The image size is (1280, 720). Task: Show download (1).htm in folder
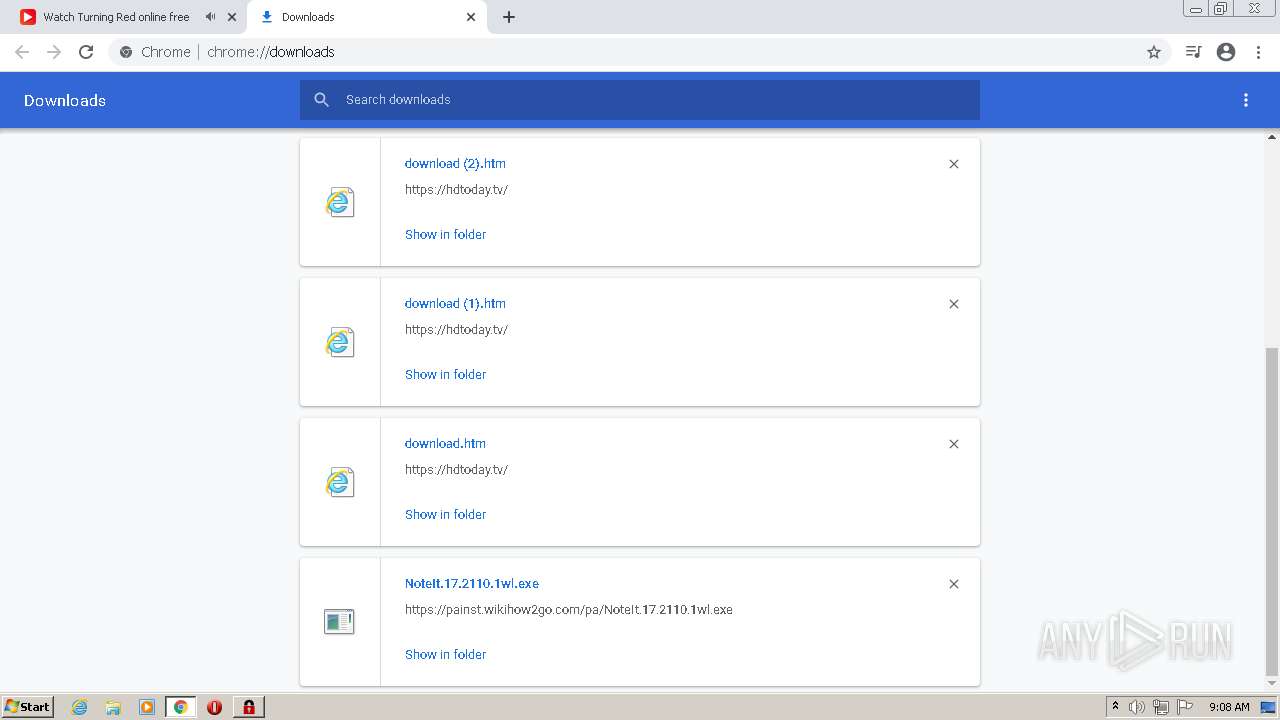(445, 374)
